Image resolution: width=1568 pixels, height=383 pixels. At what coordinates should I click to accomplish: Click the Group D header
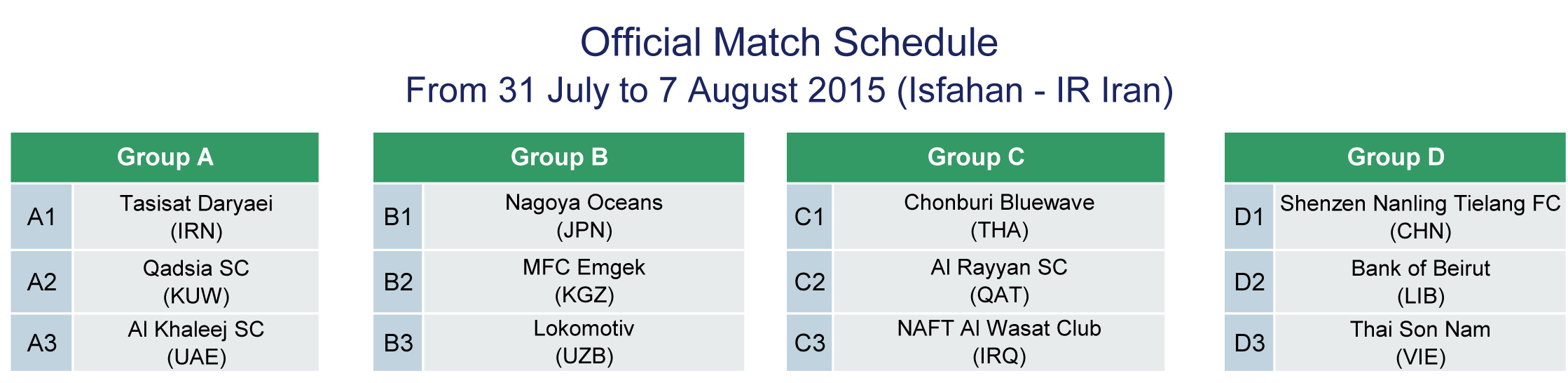pyautogui.click(x=1395, y=157)
